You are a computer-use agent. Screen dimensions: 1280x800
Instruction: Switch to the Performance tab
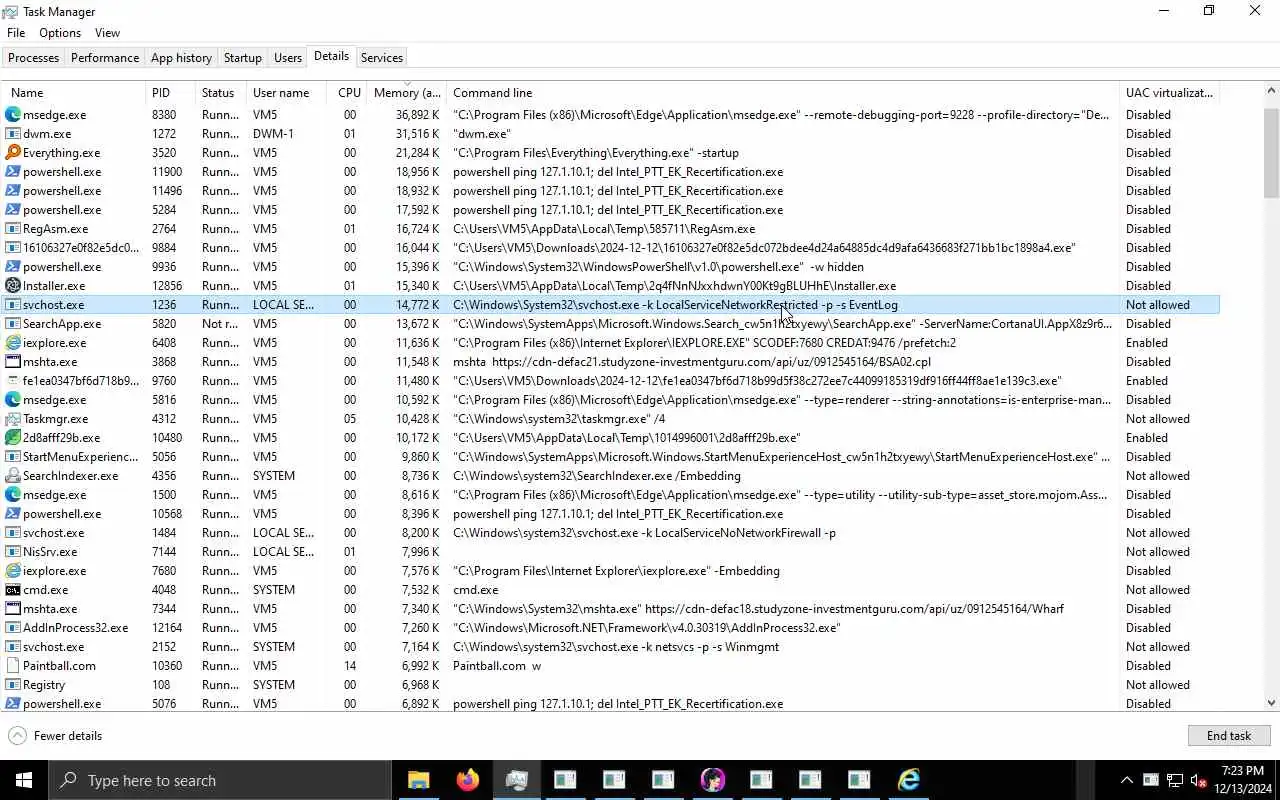pyautogui.click(x=105, y=58)
